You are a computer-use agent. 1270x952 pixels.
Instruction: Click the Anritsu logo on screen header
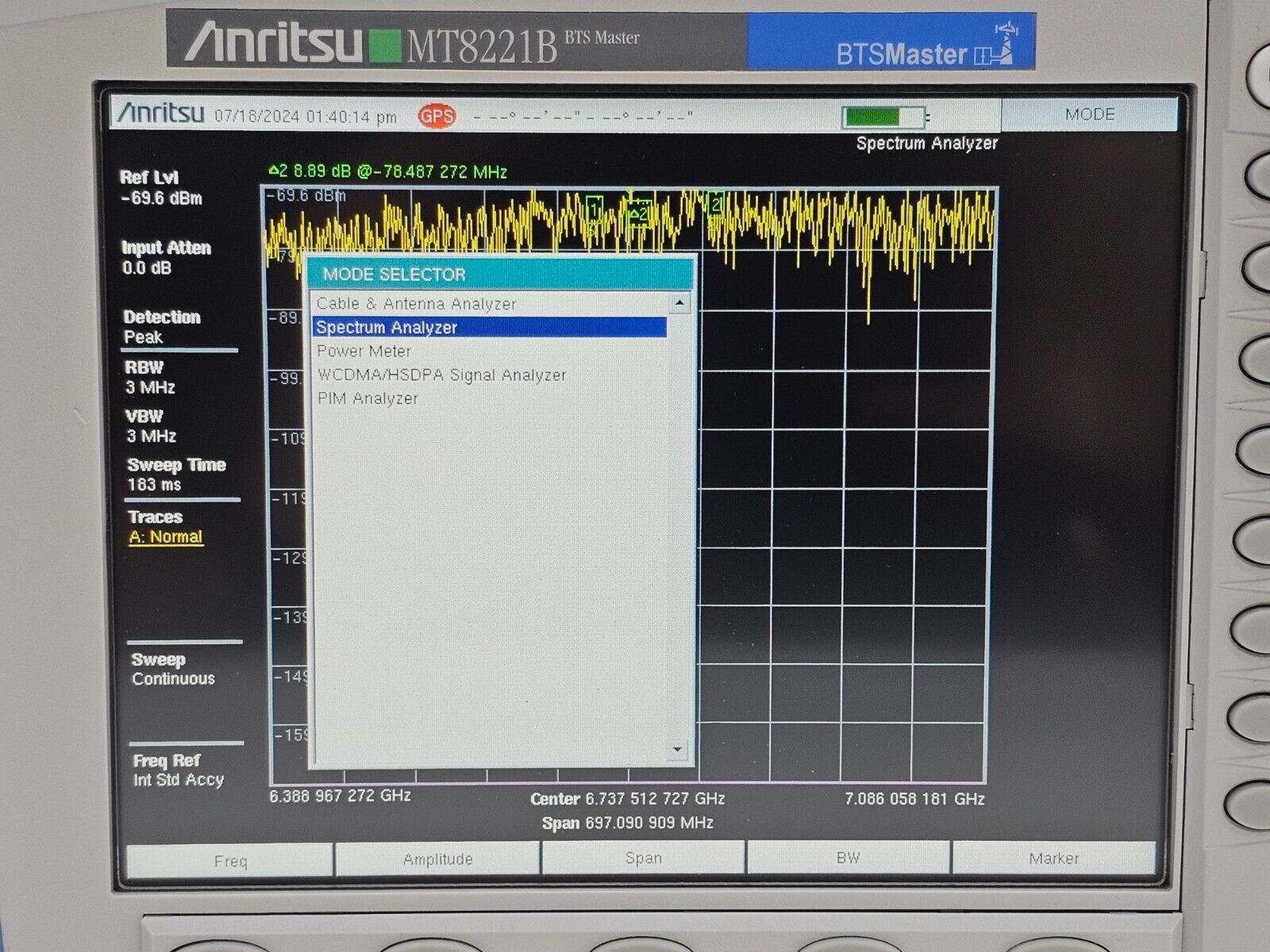coord(161,113)
